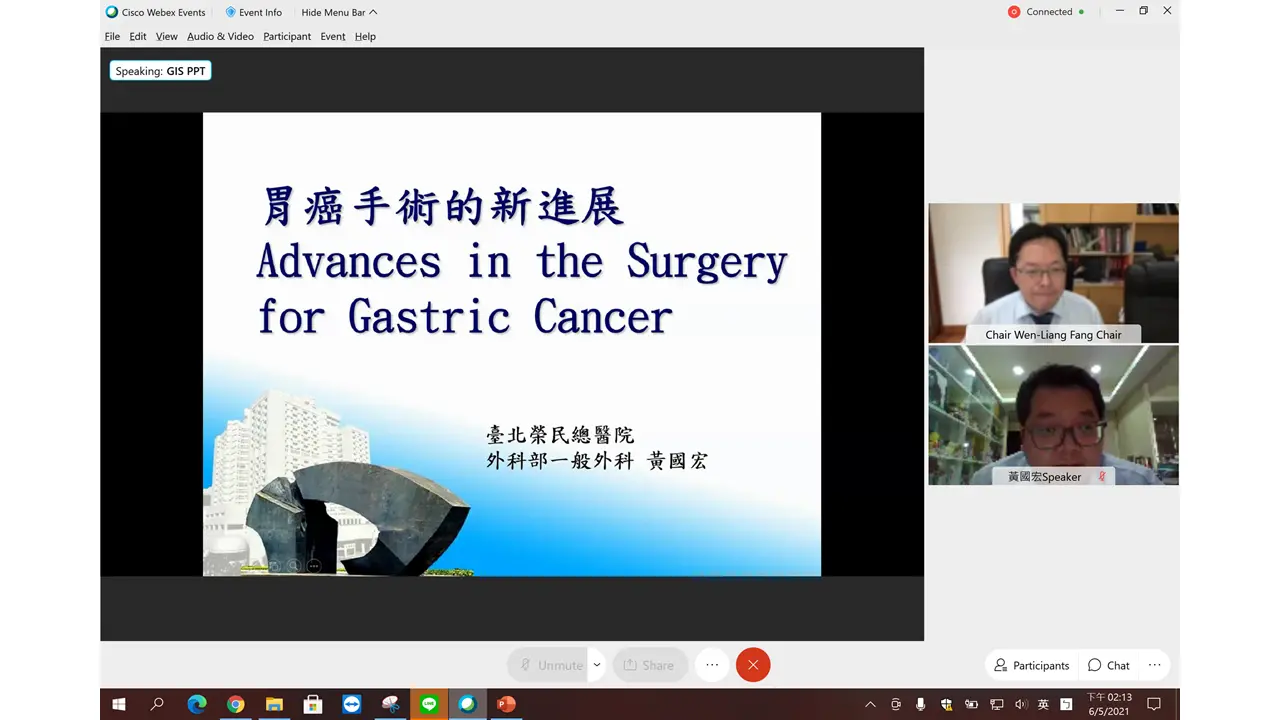The width and height of the screenshot is (1280, 720).
Task: Toggle the Unmute microphone button
Action: pyautogui.click(x=549, y=665)
